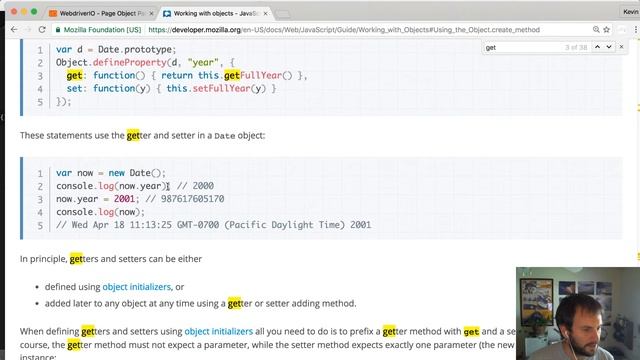Open the zoom magnifier icon in address bar

(x=596, y=30)
